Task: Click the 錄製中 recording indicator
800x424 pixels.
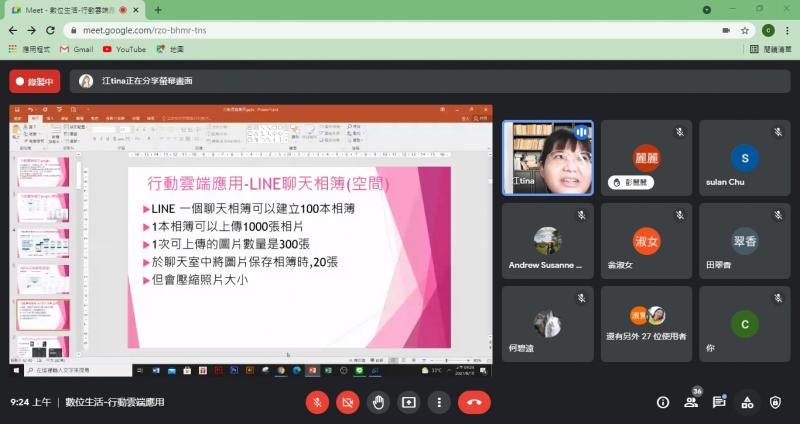Action: tap(35, 81)
